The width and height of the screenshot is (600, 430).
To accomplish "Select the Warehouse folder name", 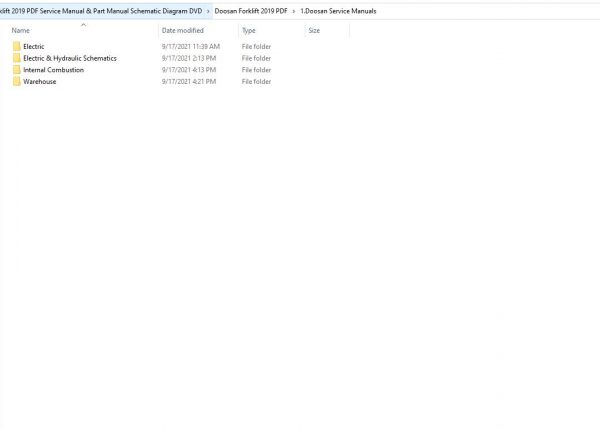I will 39,81.
